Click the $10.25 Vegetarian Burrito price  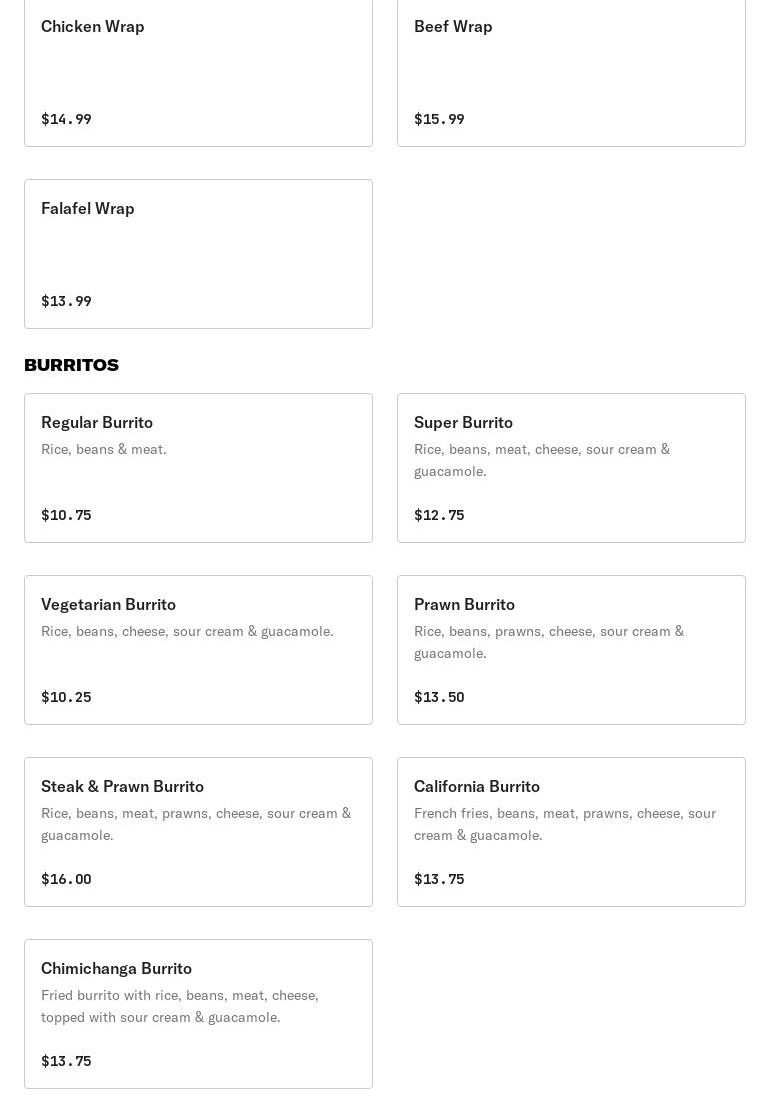click(x=66, y=697)
